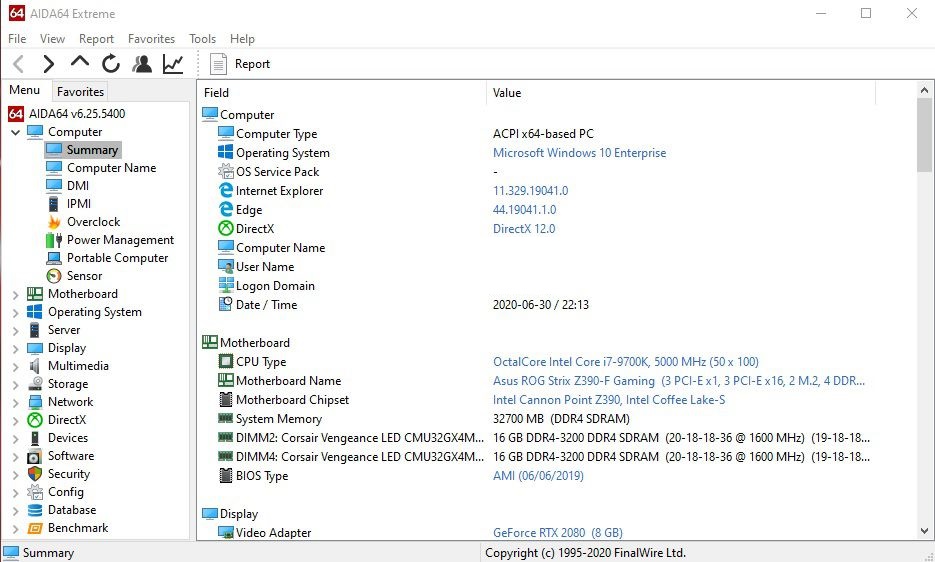Click the Forward navigation arrow
935x562 pixels.
tap(48, 64)
